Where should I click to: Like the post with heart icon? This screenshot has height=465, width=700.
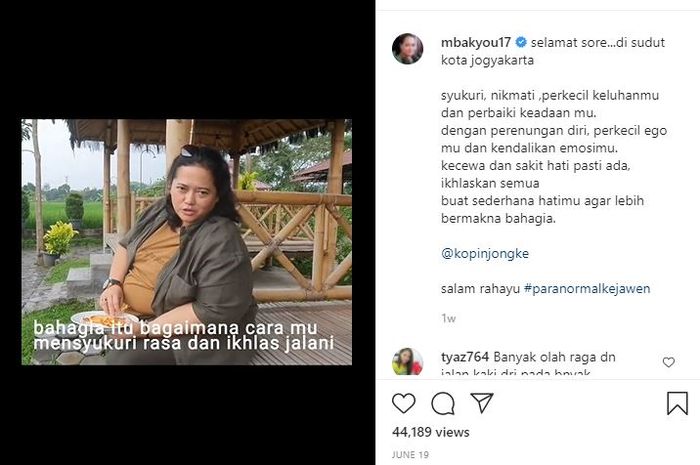pyautogui.click(x=404, y=403)
